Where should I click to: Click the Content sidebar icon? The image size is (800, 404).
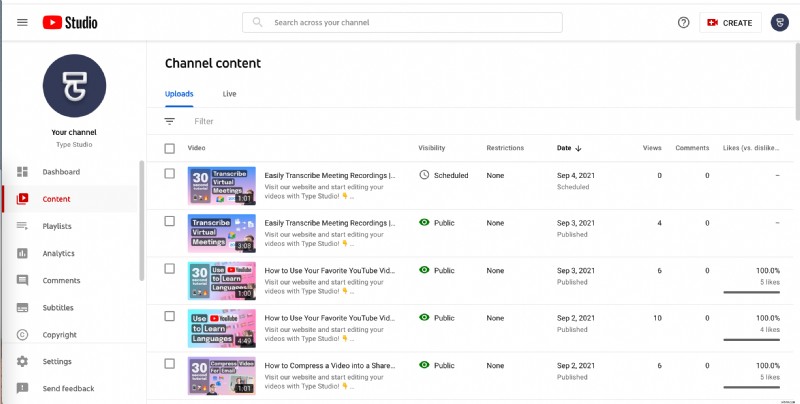[22, 199]
